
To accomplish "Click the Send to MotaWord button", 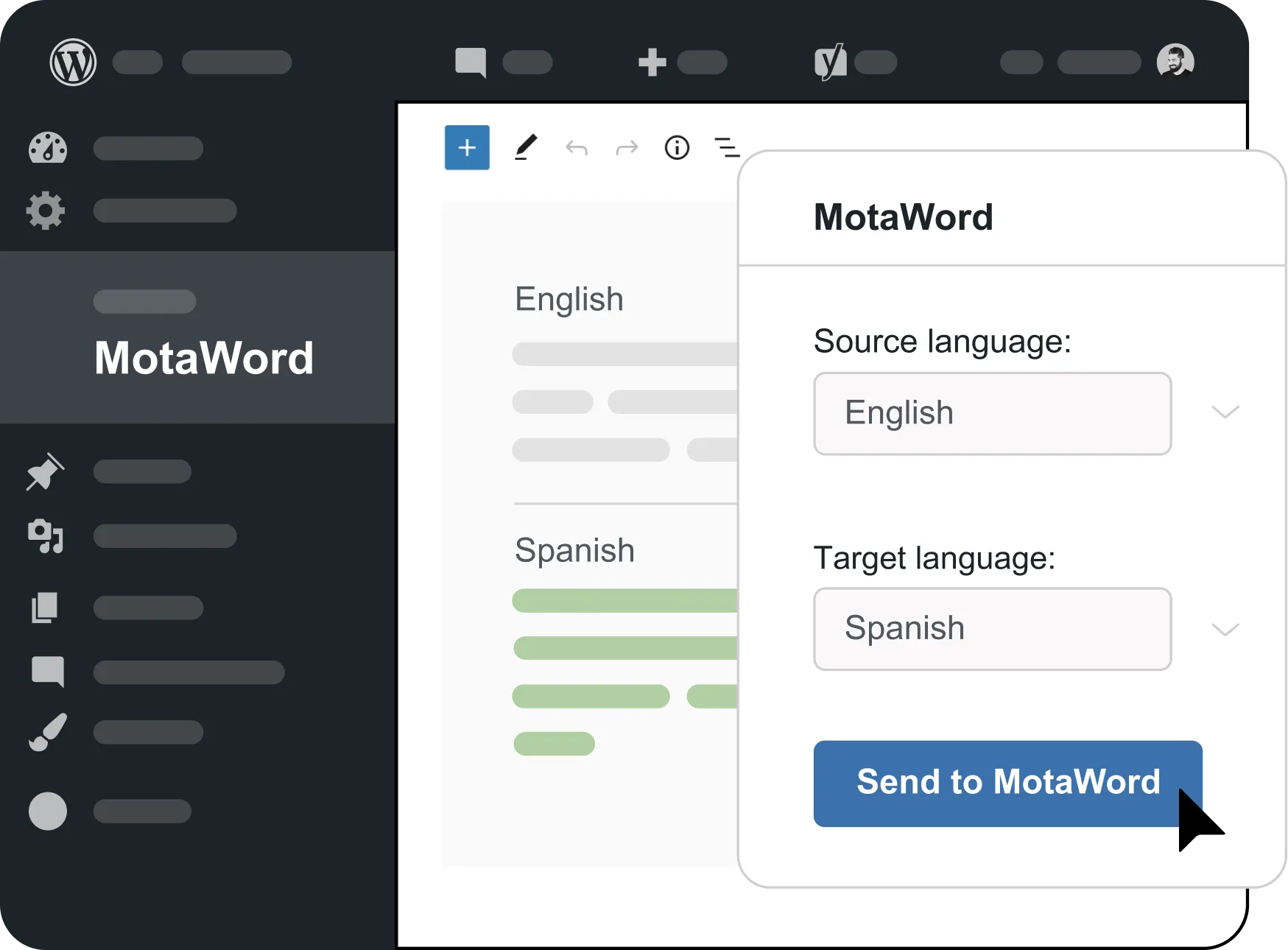I will [x=1007, y=783].
